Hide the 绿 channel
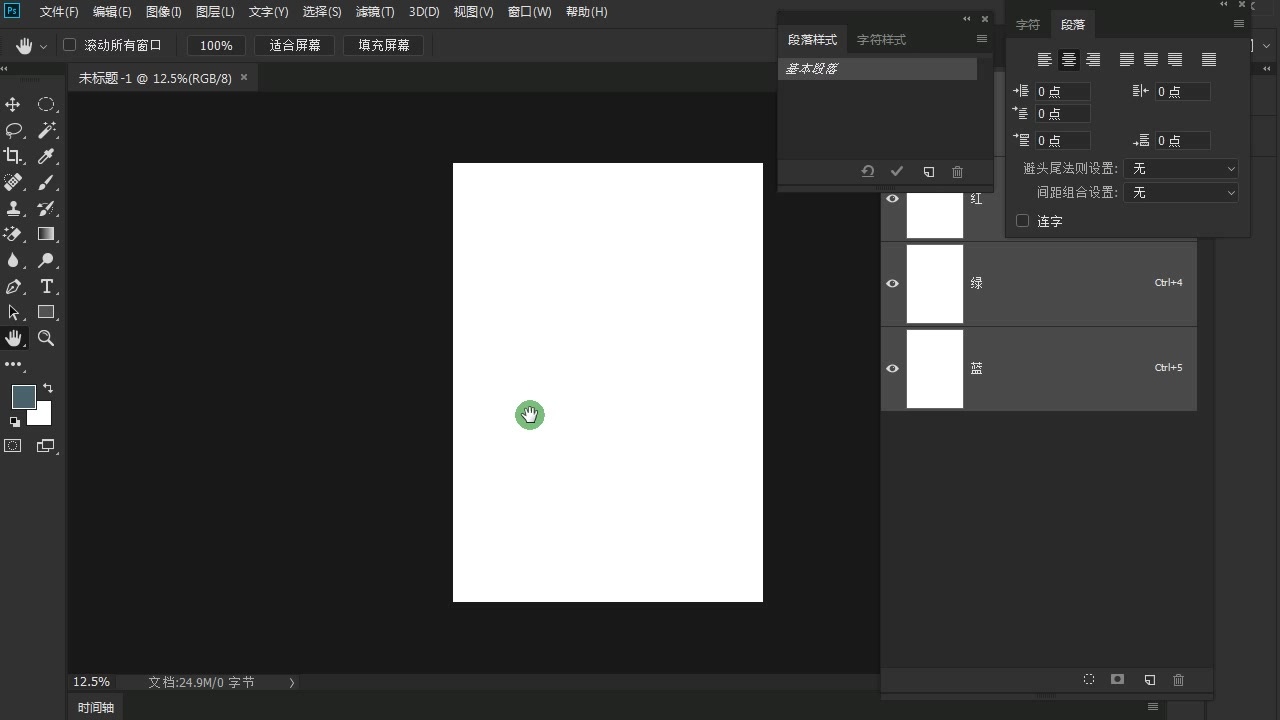1280x720 pixels. click(892, 283)
